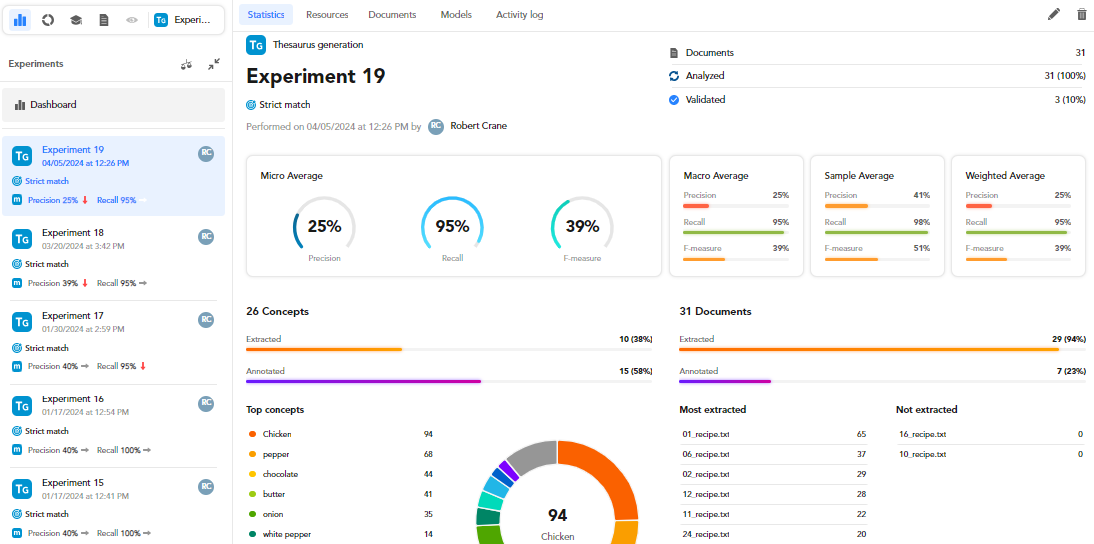Switch to the Resources tab
Screen dimensions: 1094x544
tap(327, 15)
